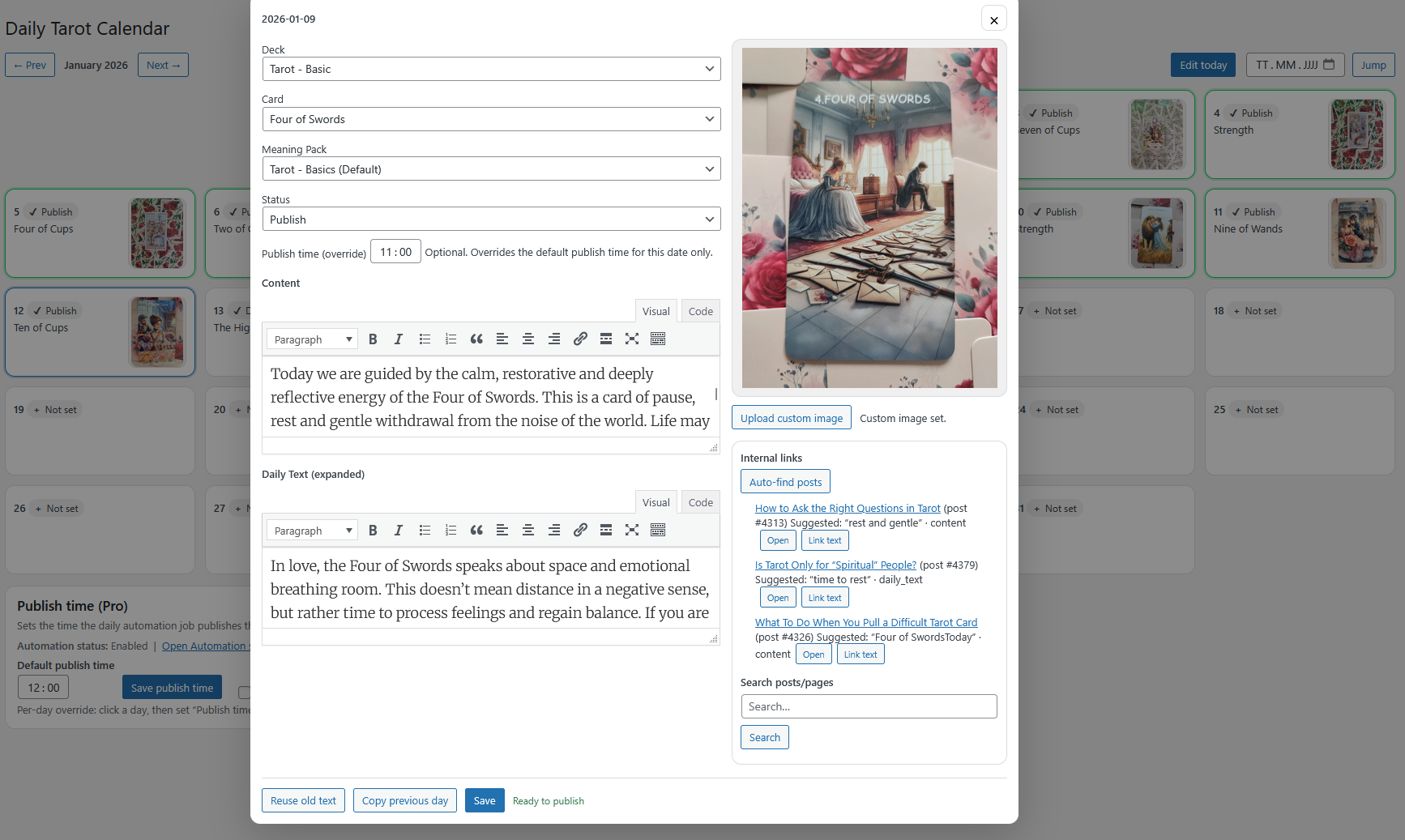The image size is (1405, 840).
Task: Insert a numbered list in the Content editor
Action: (451, 339)
